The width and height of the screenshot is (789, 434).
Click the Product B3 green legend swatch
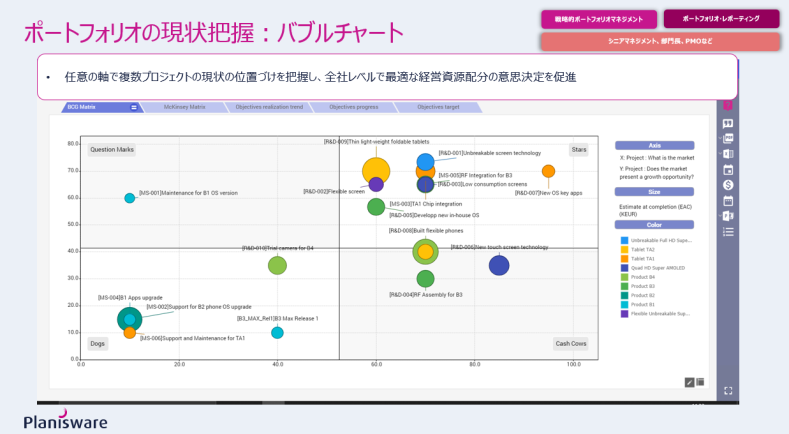click(624, 286)
